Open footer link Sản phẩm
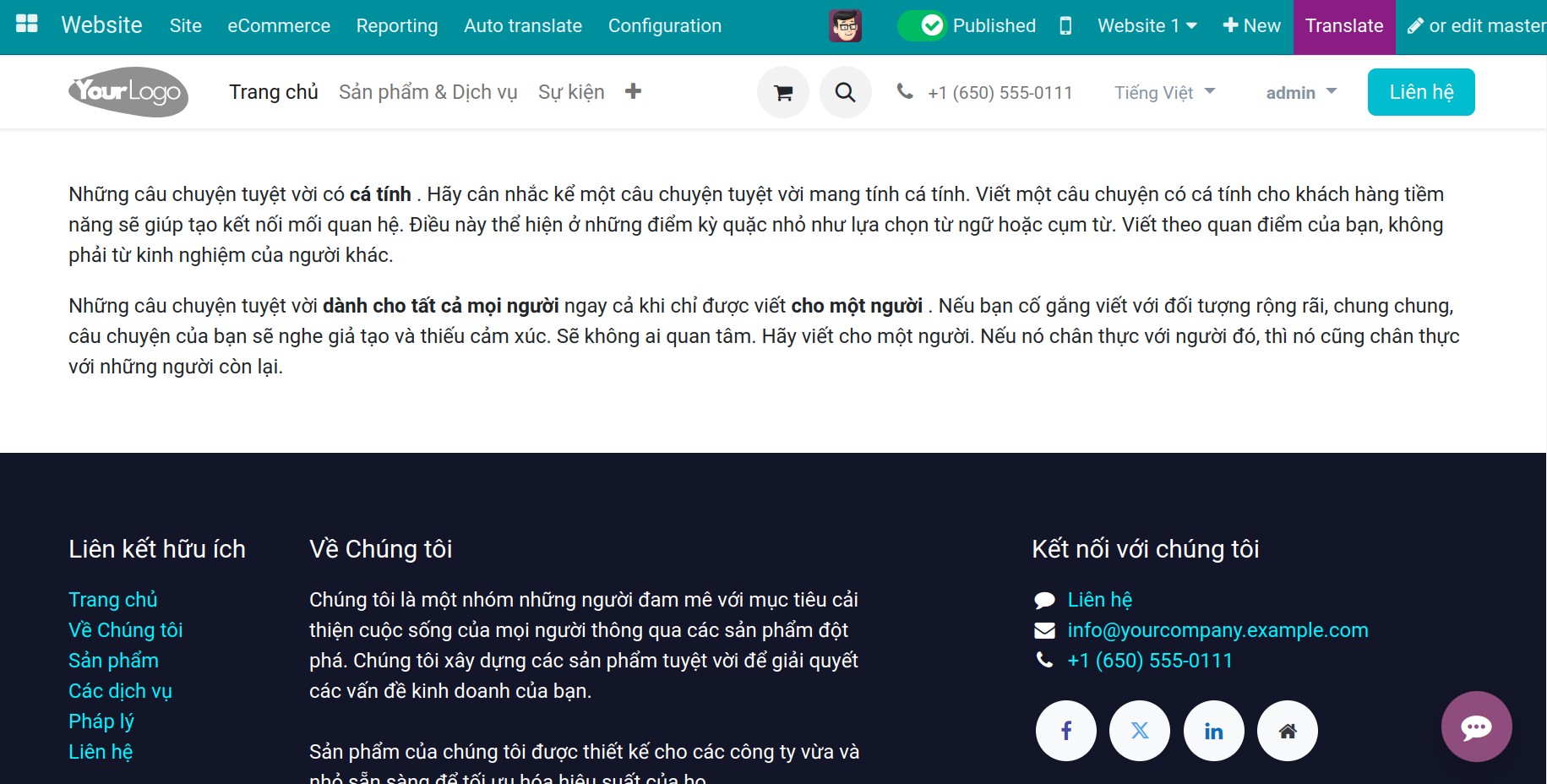1547x784 pixels. 113,660
